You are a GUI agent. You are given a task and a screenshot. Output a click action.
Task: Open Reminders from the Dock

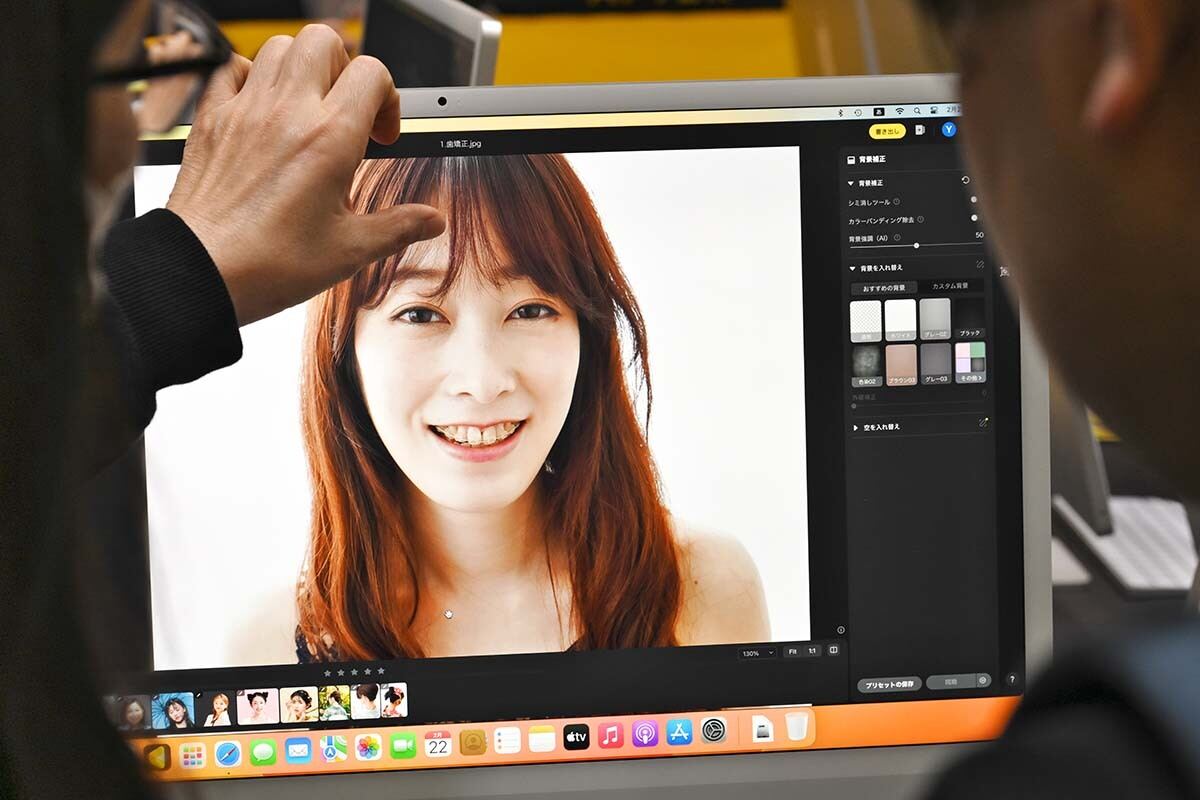click(507, 740)
